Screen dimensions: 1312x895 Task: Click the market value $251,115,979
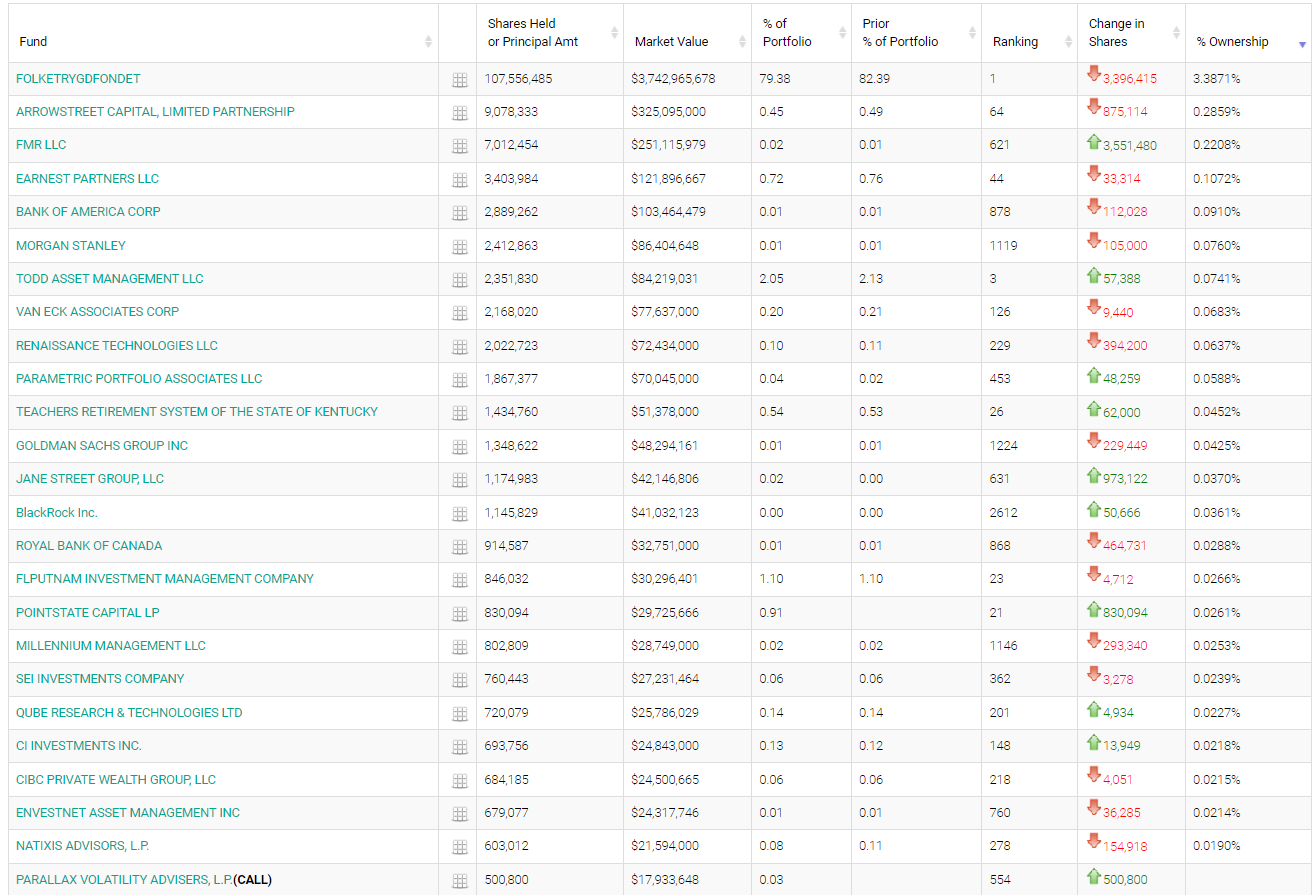[668, 145]
